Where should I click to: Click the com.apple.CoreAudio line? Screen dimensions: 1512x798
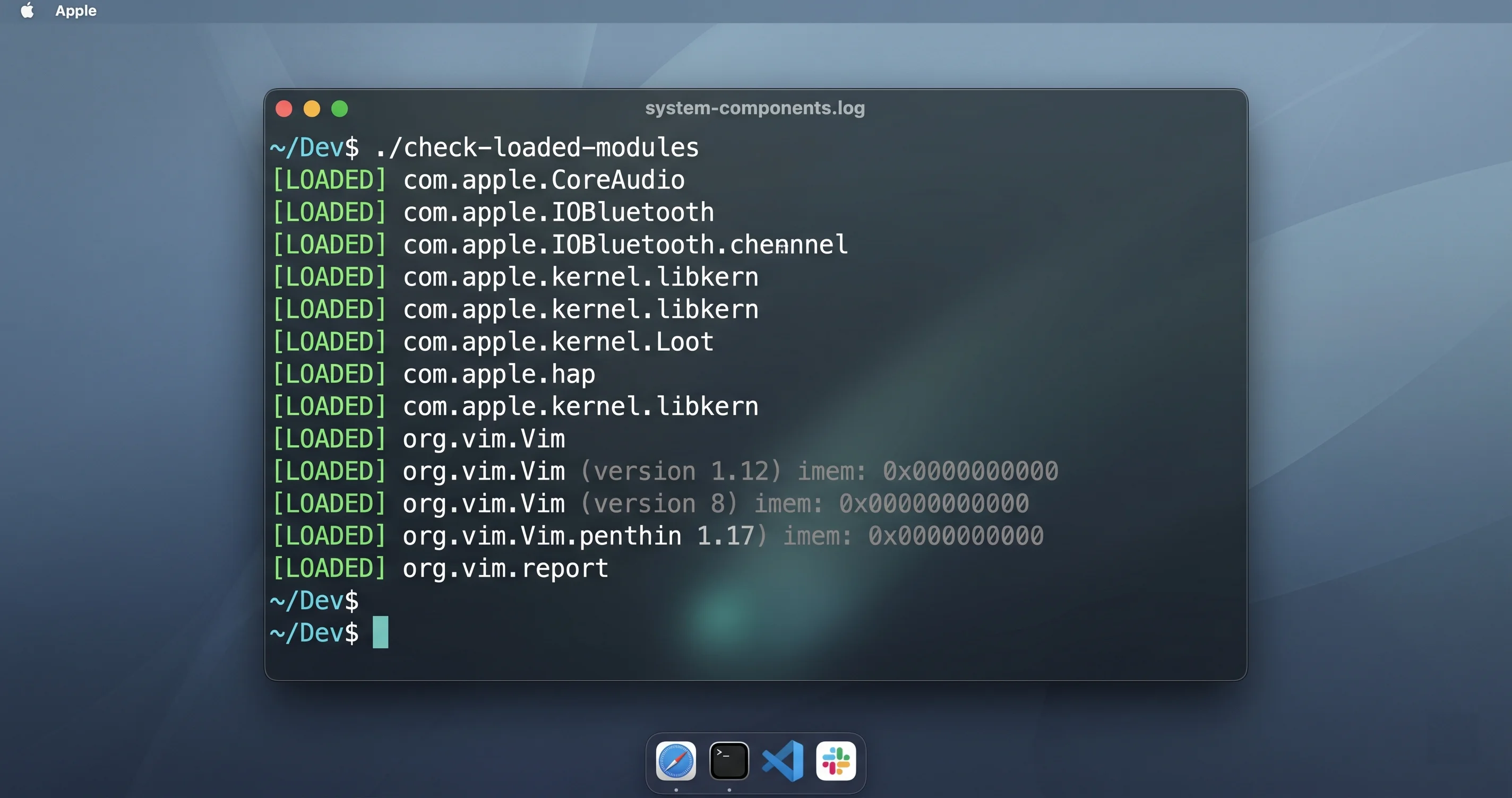coord(478,179)
